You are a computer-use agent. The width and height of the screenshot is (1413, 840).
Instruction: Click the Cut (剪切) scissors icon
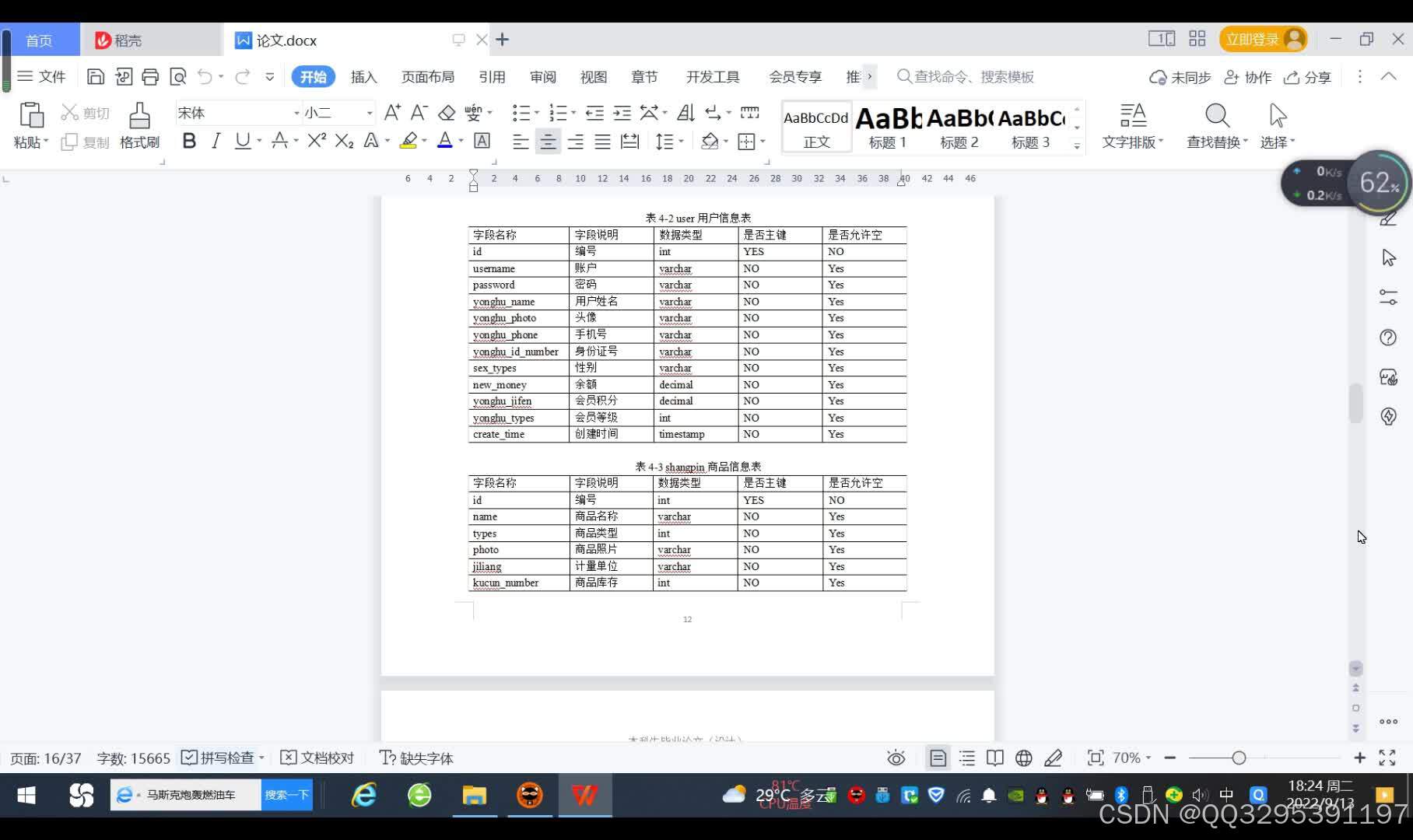point(69,113)
